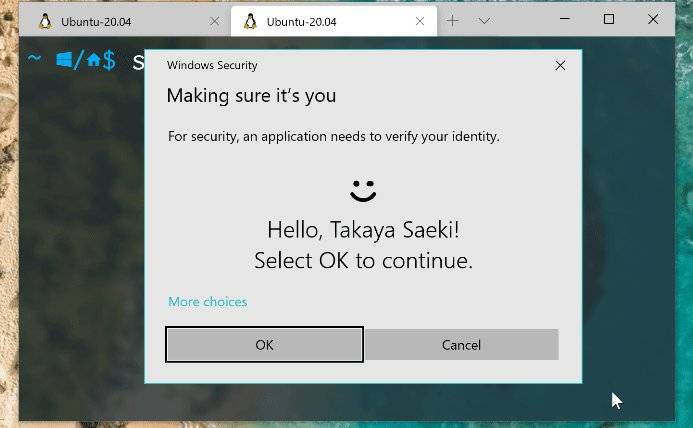Screen dimensions: 693x428
Task: Click the home icon in terminal prompt
Action: (93, 60)
